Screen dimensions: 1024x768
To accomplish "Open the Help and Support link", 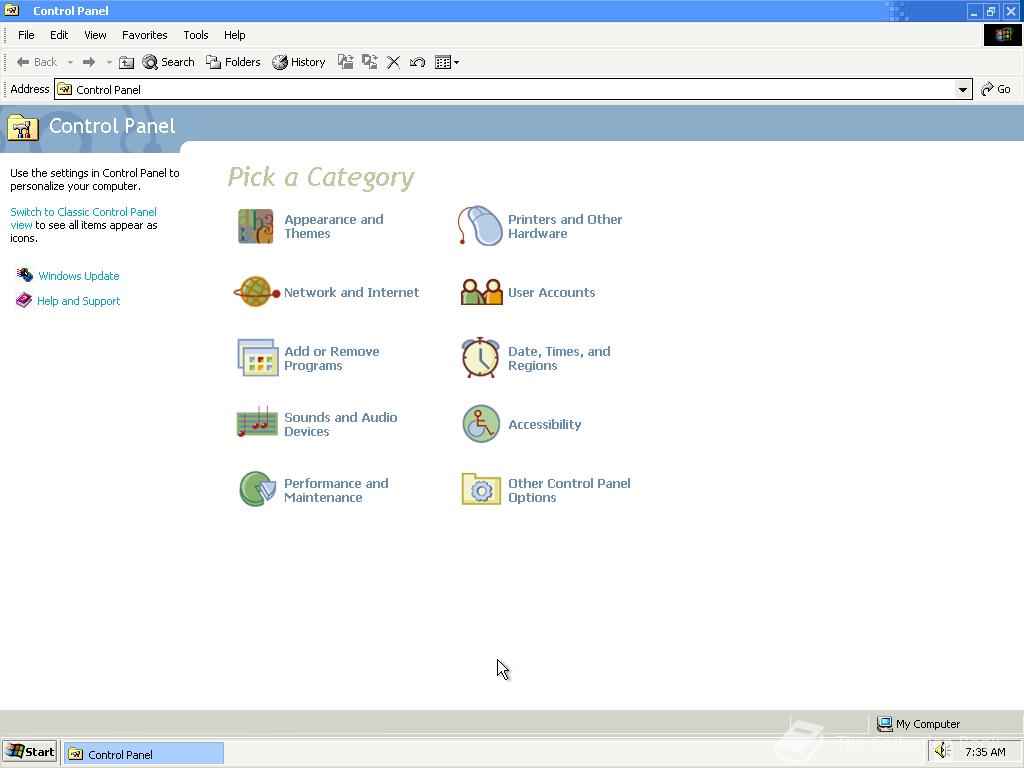I will (78, 300).
